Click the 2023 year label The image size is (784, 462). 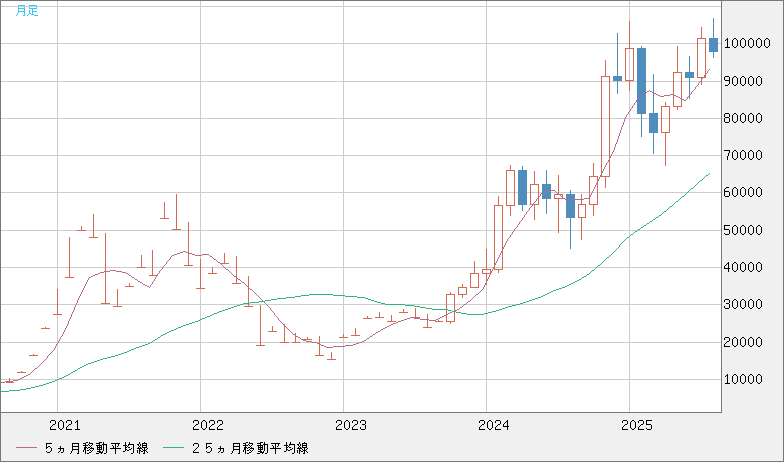click(x=351, y=426)
